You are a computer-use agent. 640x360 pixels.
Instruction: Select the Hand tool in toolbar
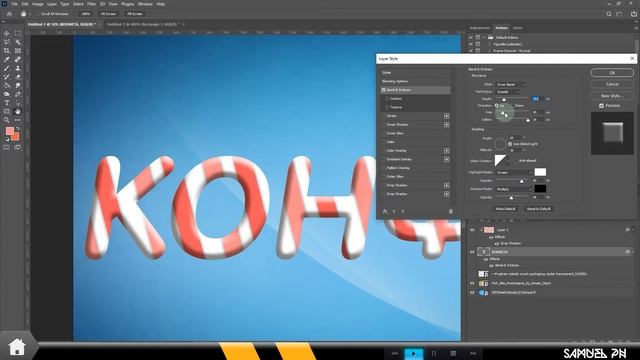[18, 111]
